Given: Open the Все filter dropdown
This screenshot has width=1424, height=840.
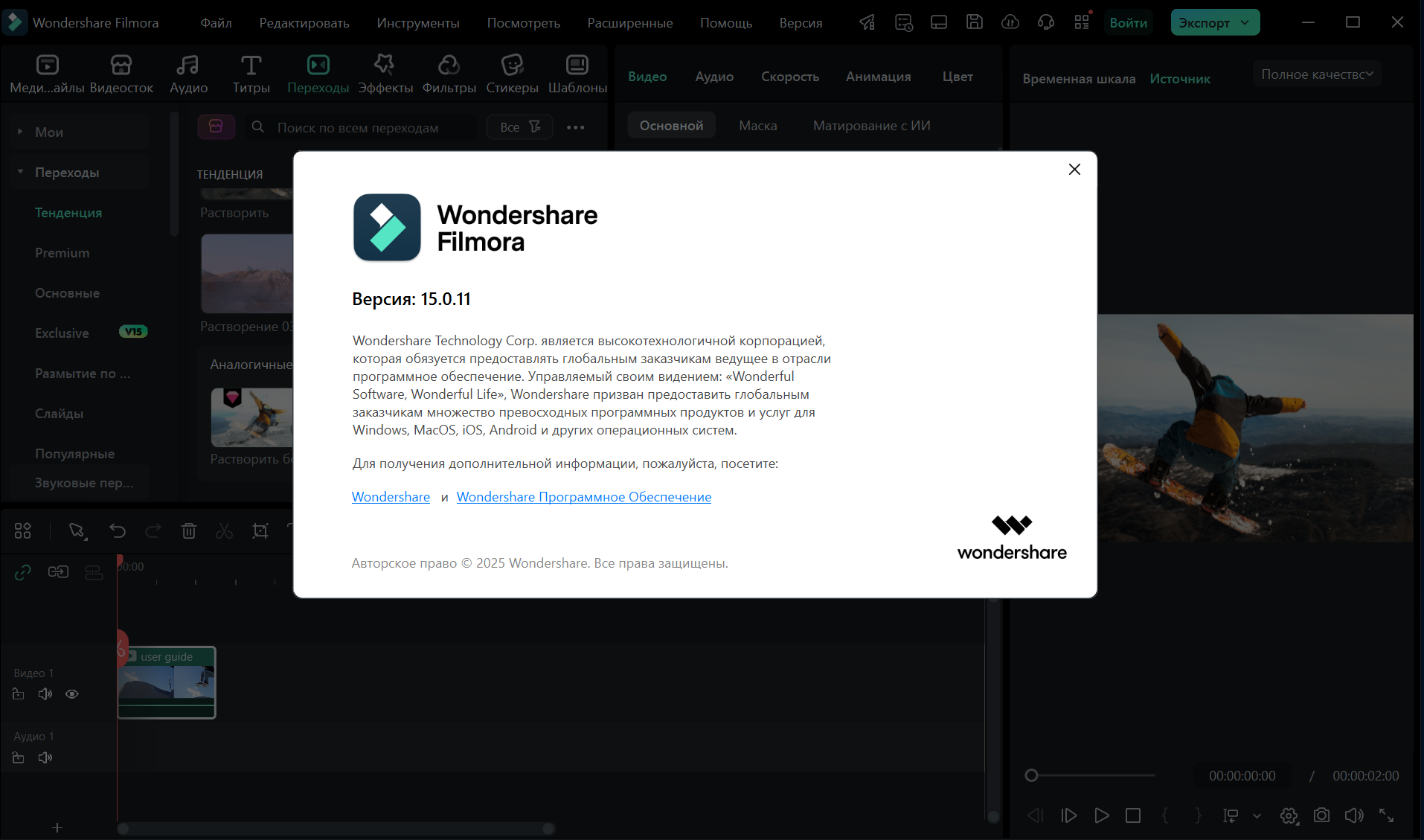Looking at the screenshot, I should tap(519, 127).
